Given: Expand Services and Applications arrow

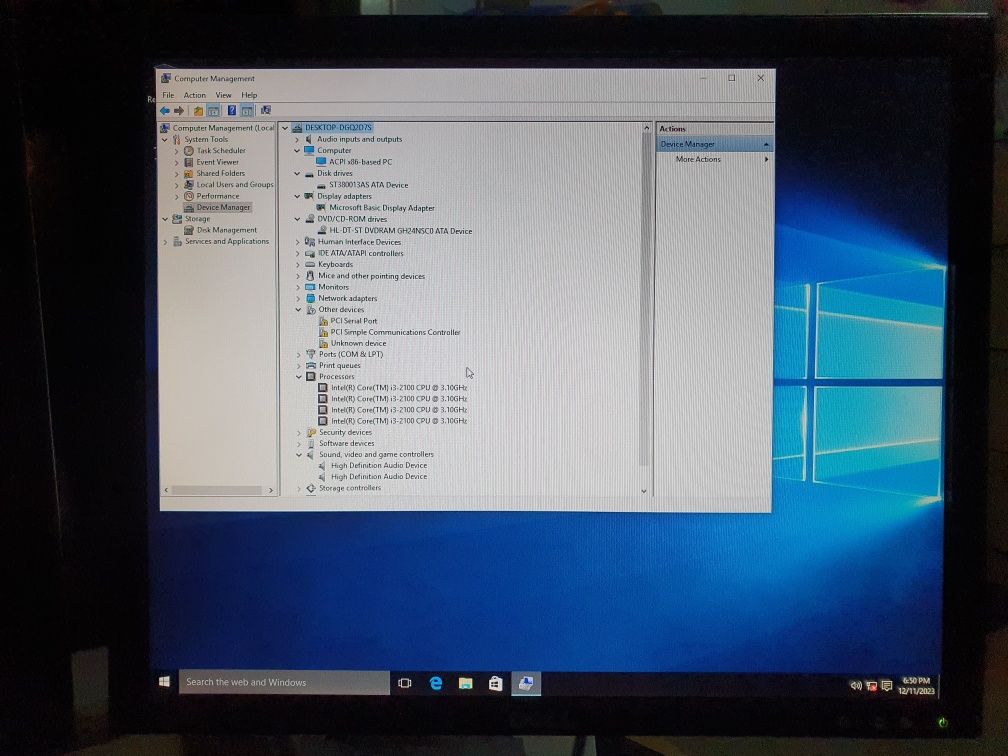Looking at the screenshot, I should [165, 242].
